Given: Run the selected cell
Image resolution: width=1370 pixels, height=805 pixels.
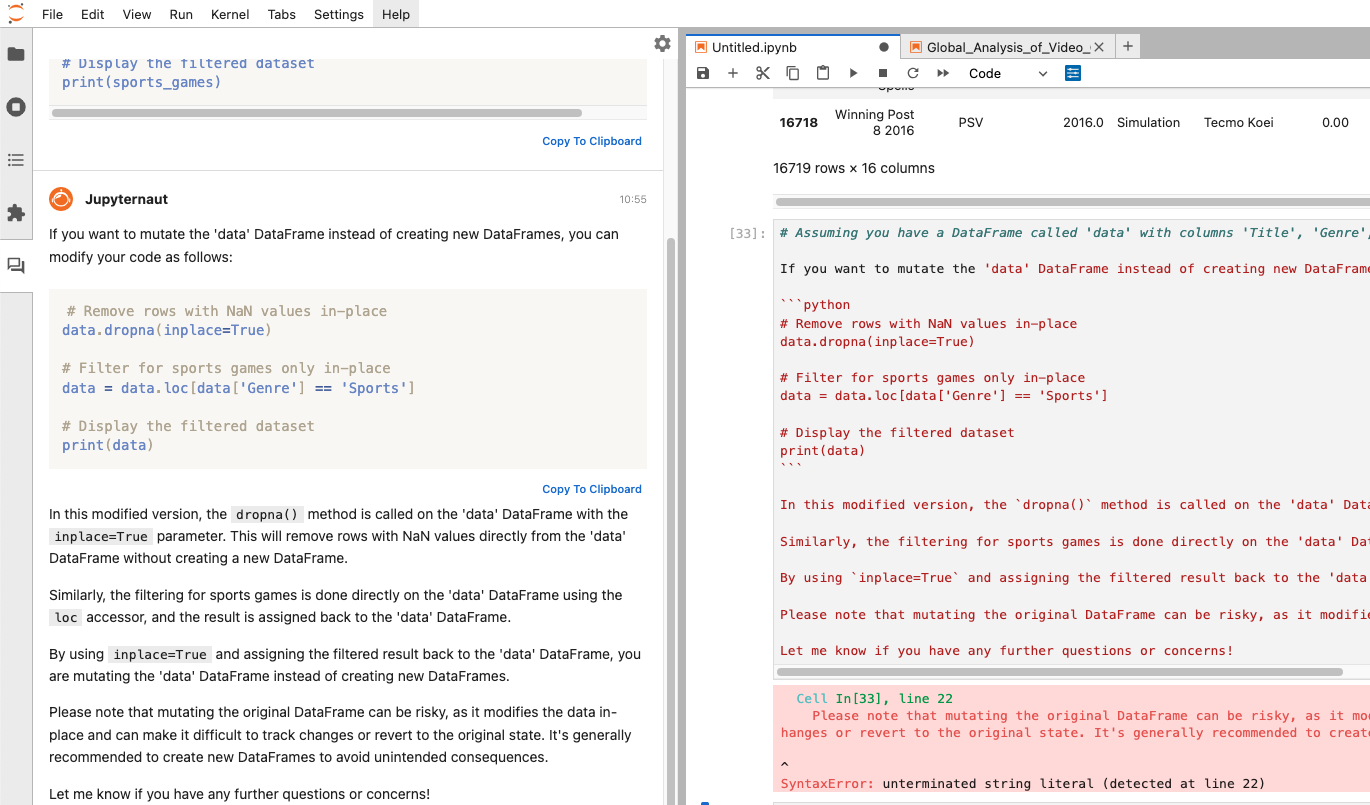Looking at the screenshot, I should tap(853, 73).
